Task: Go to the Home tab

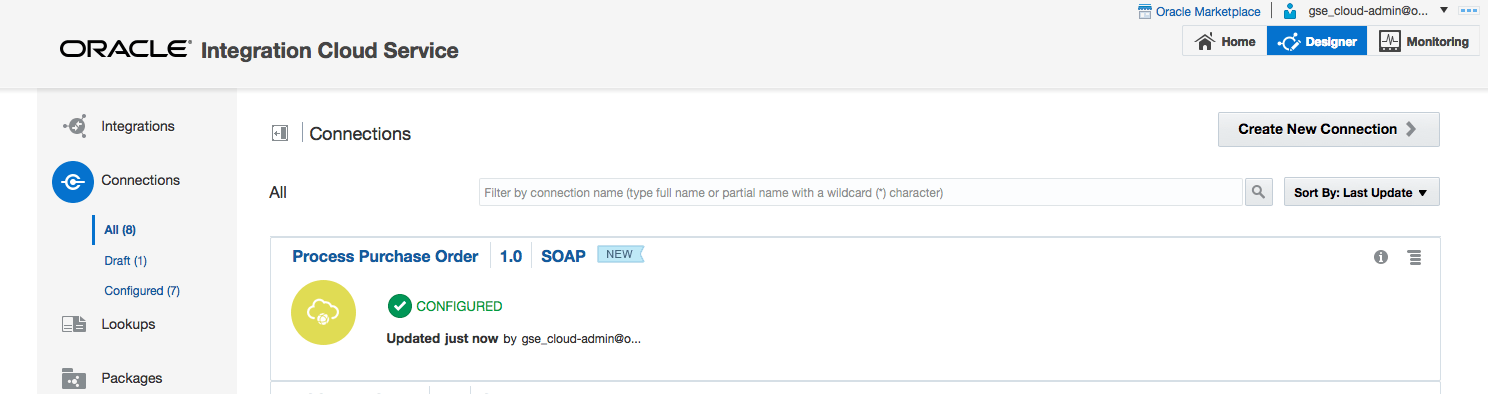Action: coord(1225,41)
